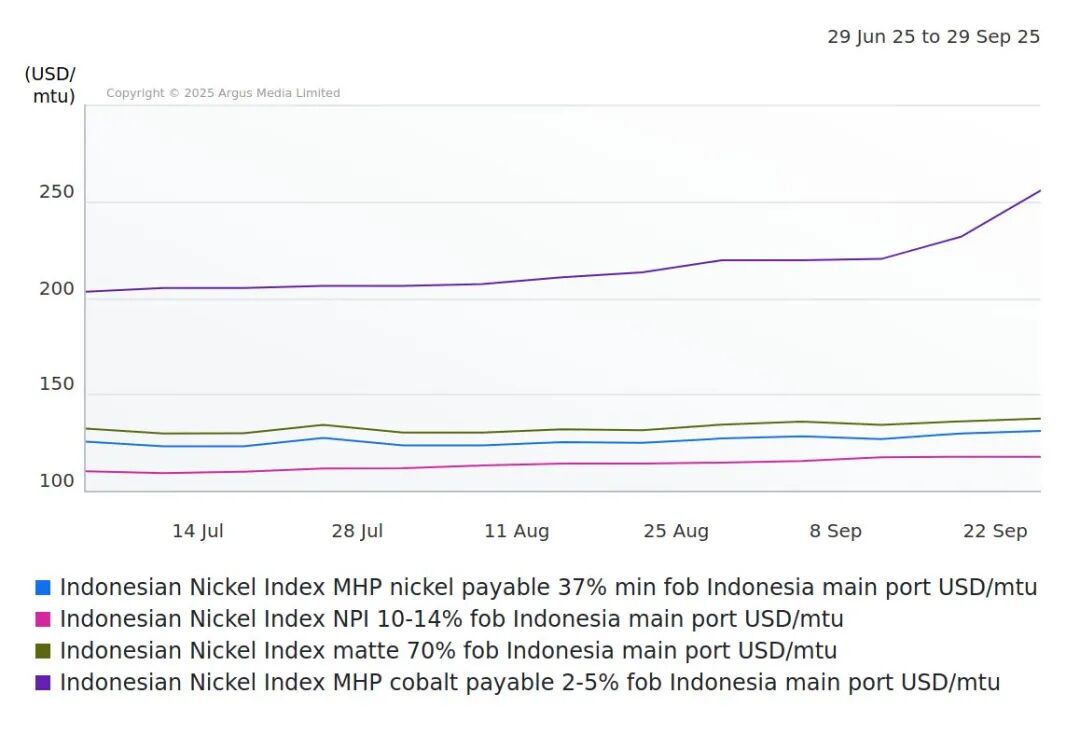The image size is (1080, 735).
Task: Select the 14 Jul x-axis label
Action: coord(197,531)
